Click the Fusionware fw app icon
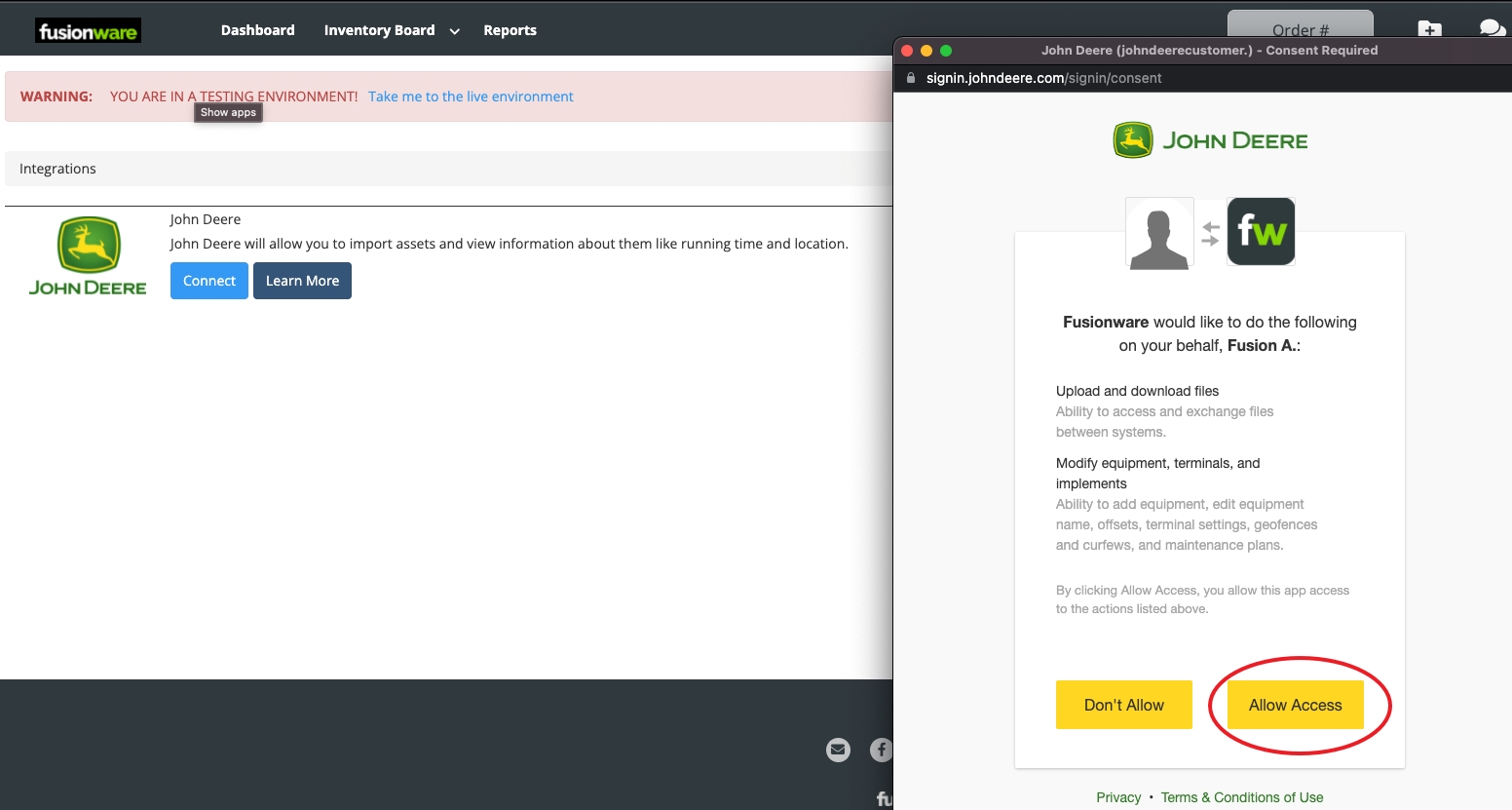Image resolution: width=1512 pixels, height=810 pixels. tap(1261, 232)
